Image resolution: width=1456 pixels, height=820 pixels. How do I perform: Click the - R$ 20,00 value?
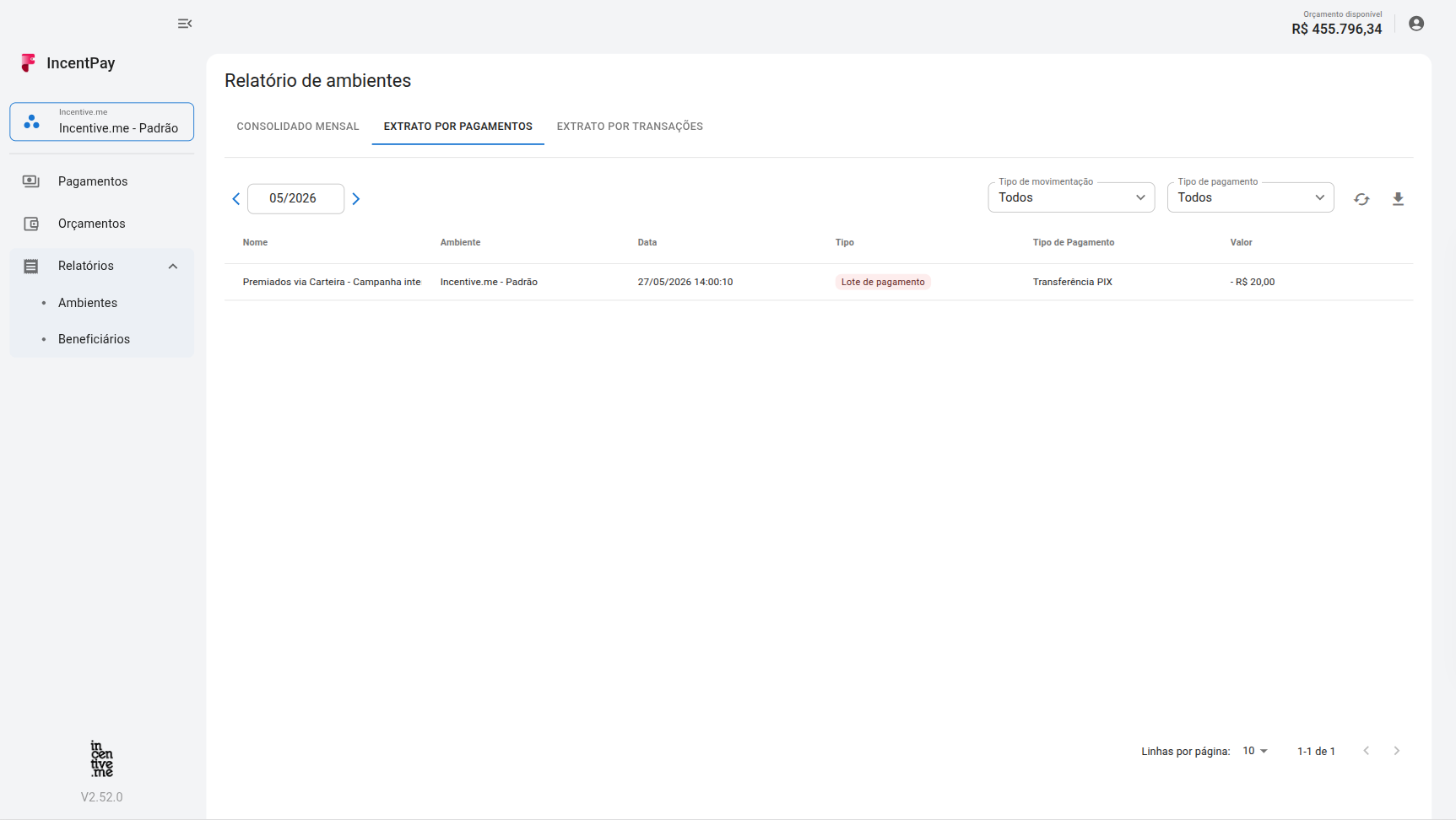[x=1253, y=282]
